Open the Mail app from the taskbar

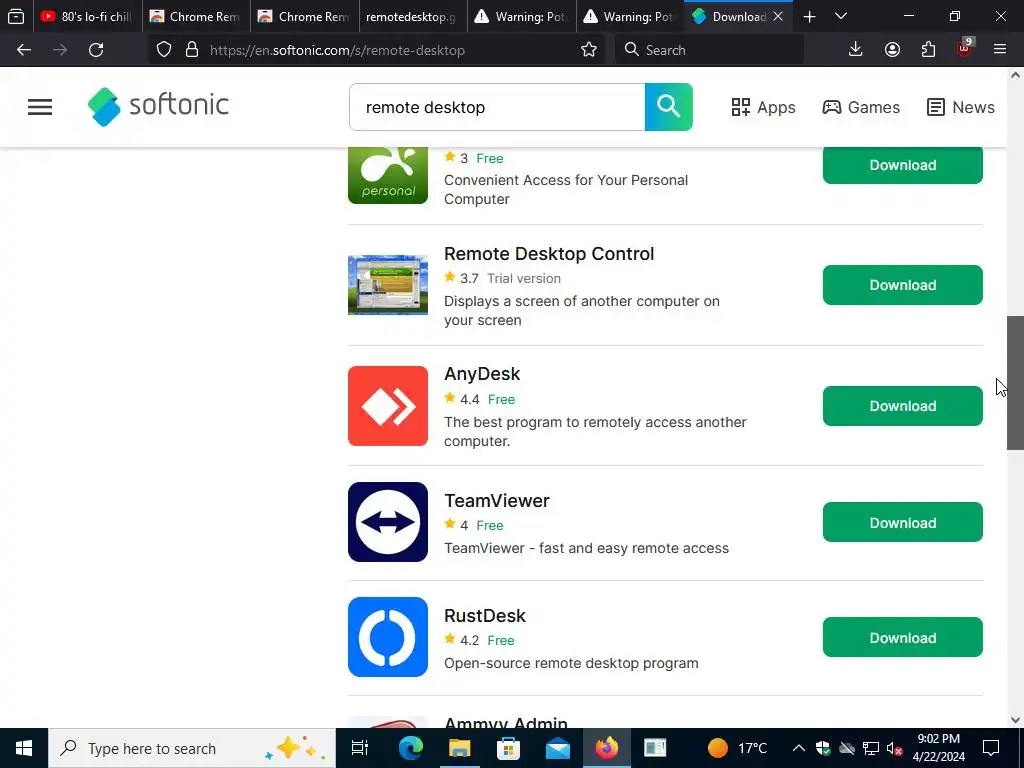pos(558,748)
